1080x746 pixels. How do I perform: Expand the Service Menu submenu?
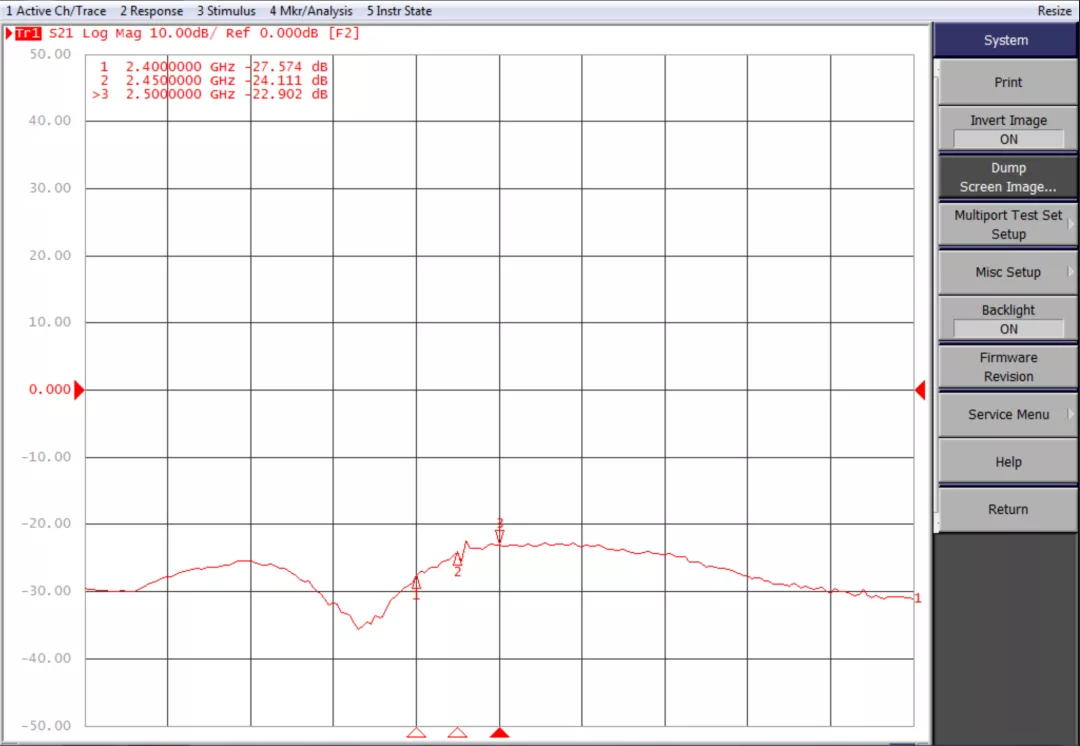tap(1008, 415)
